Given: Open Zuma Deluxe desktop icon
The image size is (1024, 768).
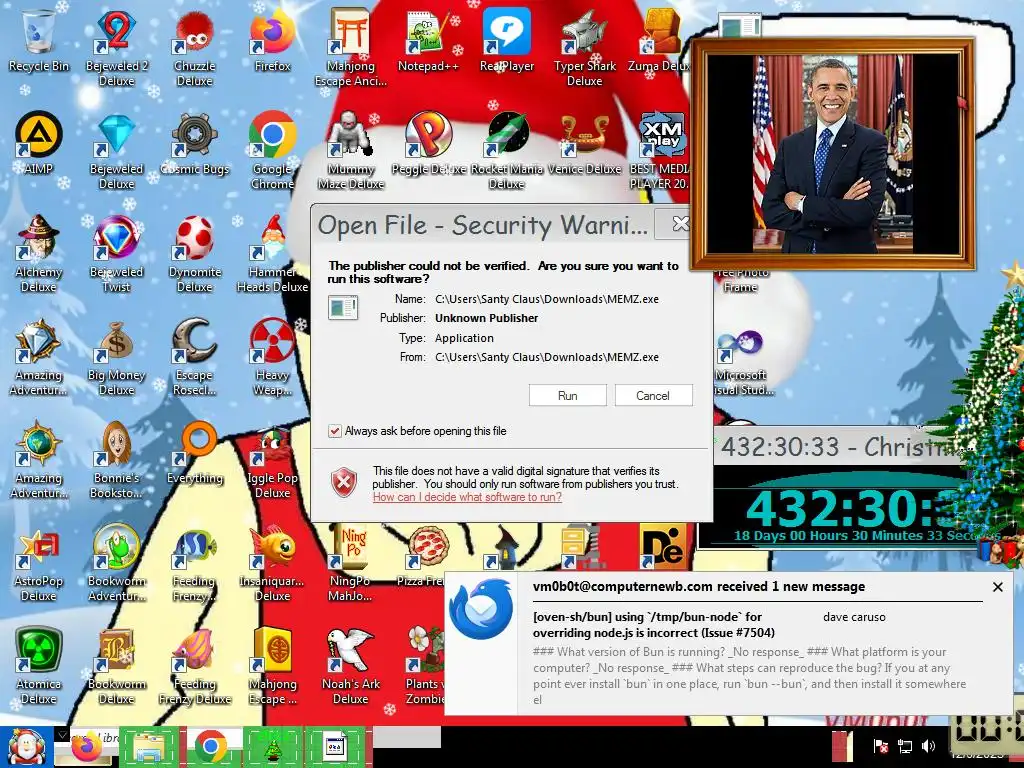Looking at the screenshot, I should point(658,40).
